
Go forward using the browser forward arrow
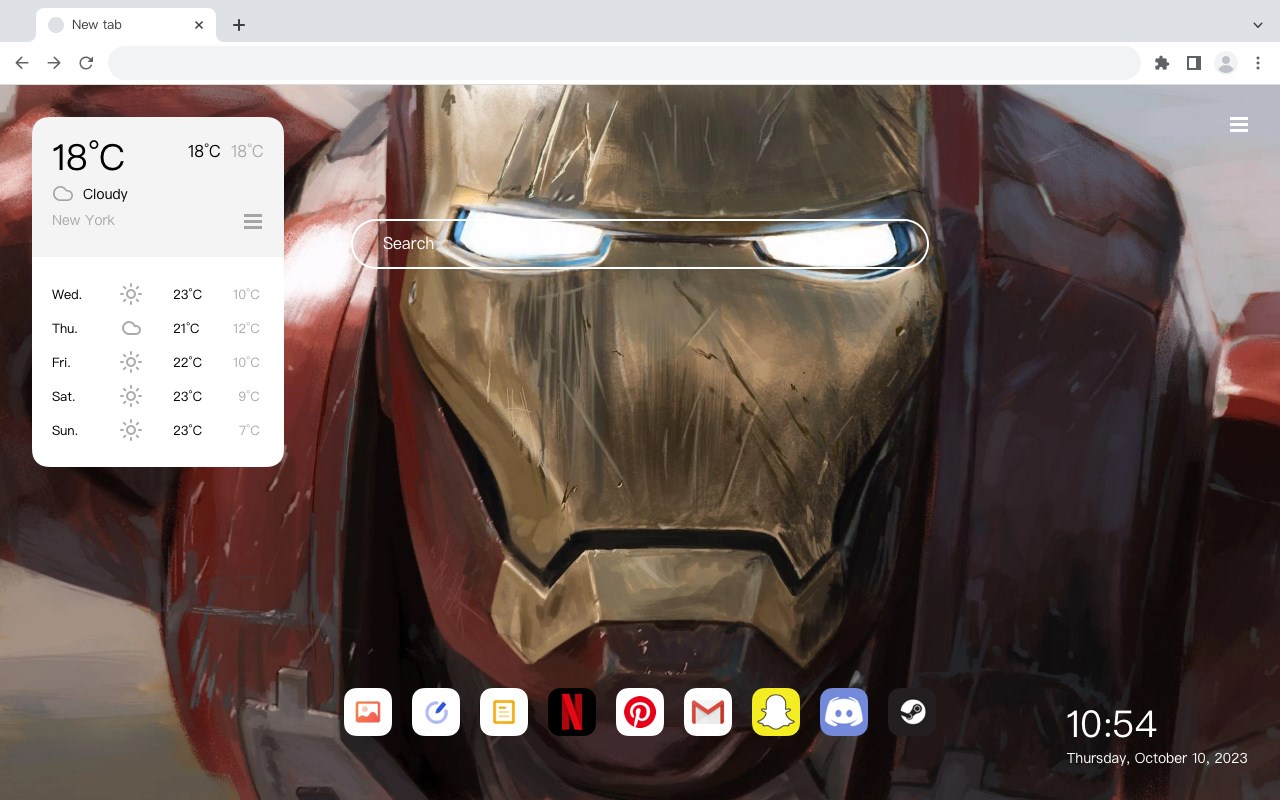click(54, 63)
